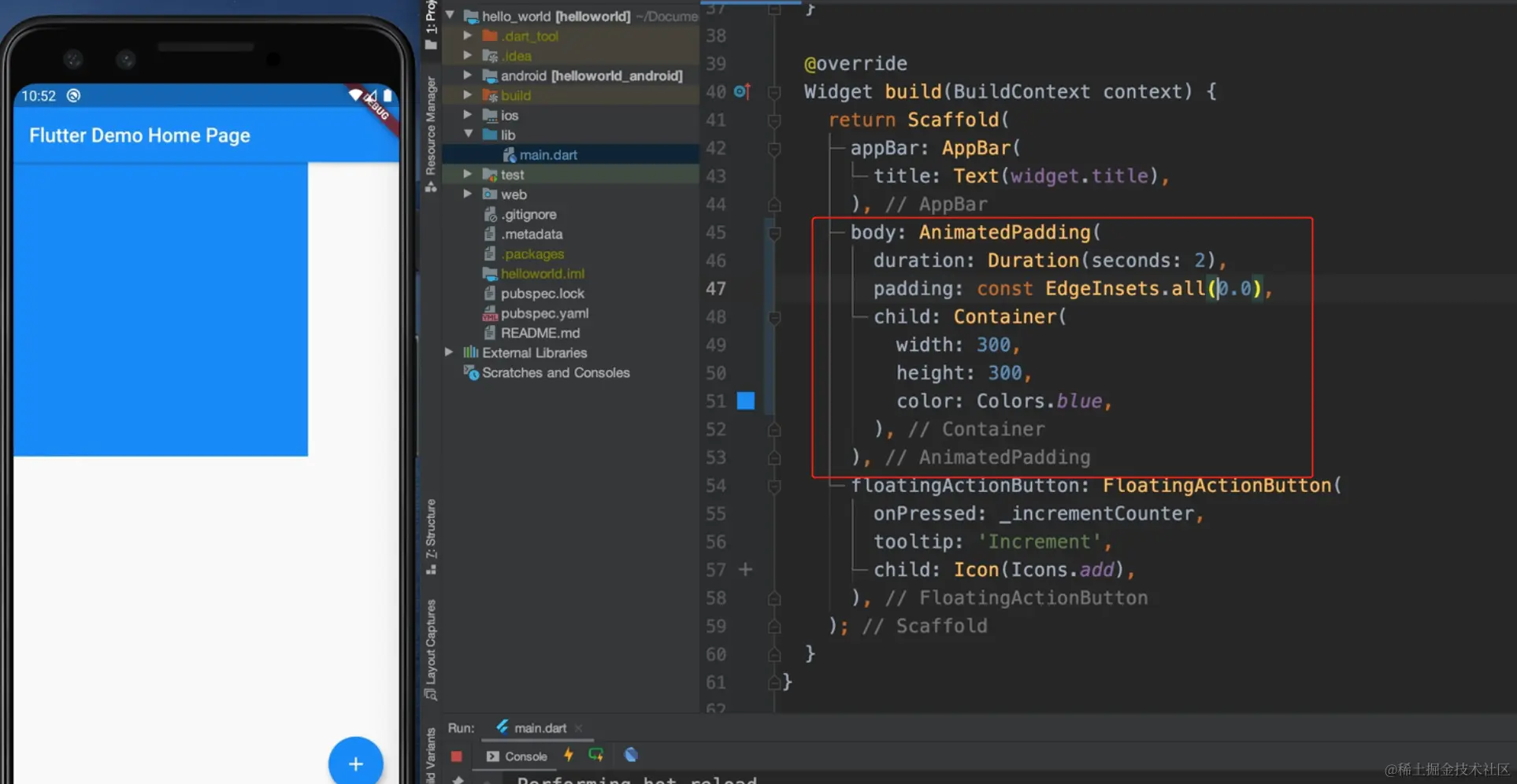Close the main.dart run tab

pyautogui.click(x=579, y=728)
